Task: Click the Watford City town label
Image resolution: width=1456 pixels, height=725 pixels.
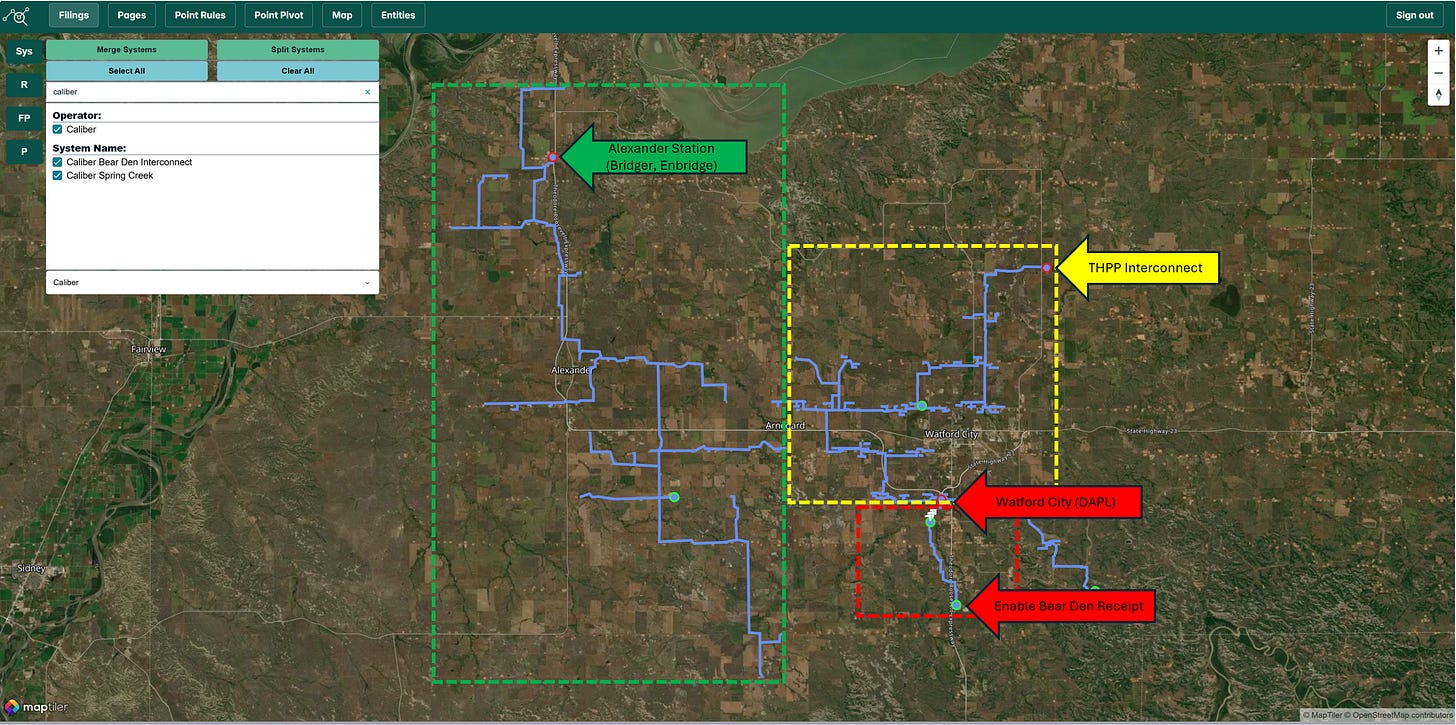Action: [x=951, y=434]
